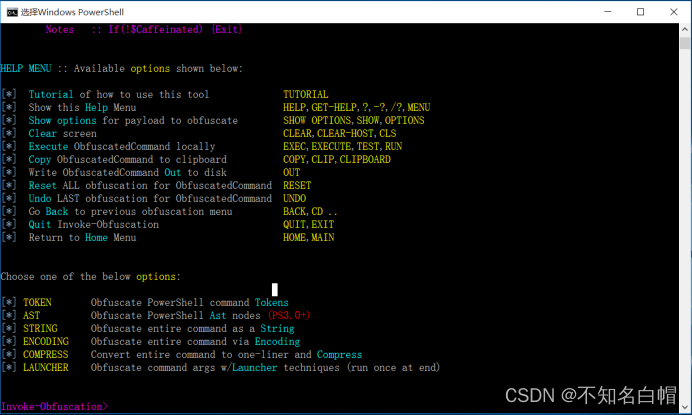Click 'CLEAR, CLEAR-HOST, CLS' text

(x=339, y=133)
